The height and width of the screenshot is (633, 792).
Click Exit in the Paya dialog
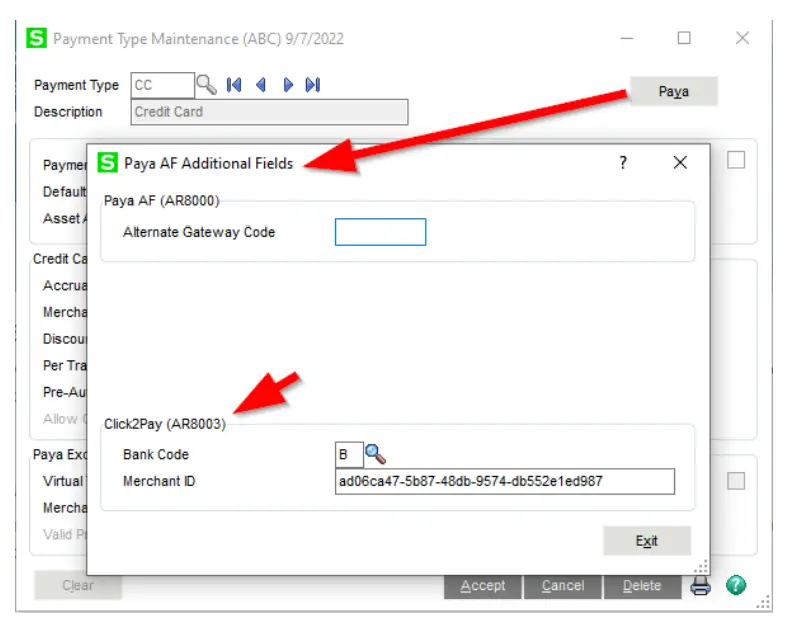(x=647, y=541)
